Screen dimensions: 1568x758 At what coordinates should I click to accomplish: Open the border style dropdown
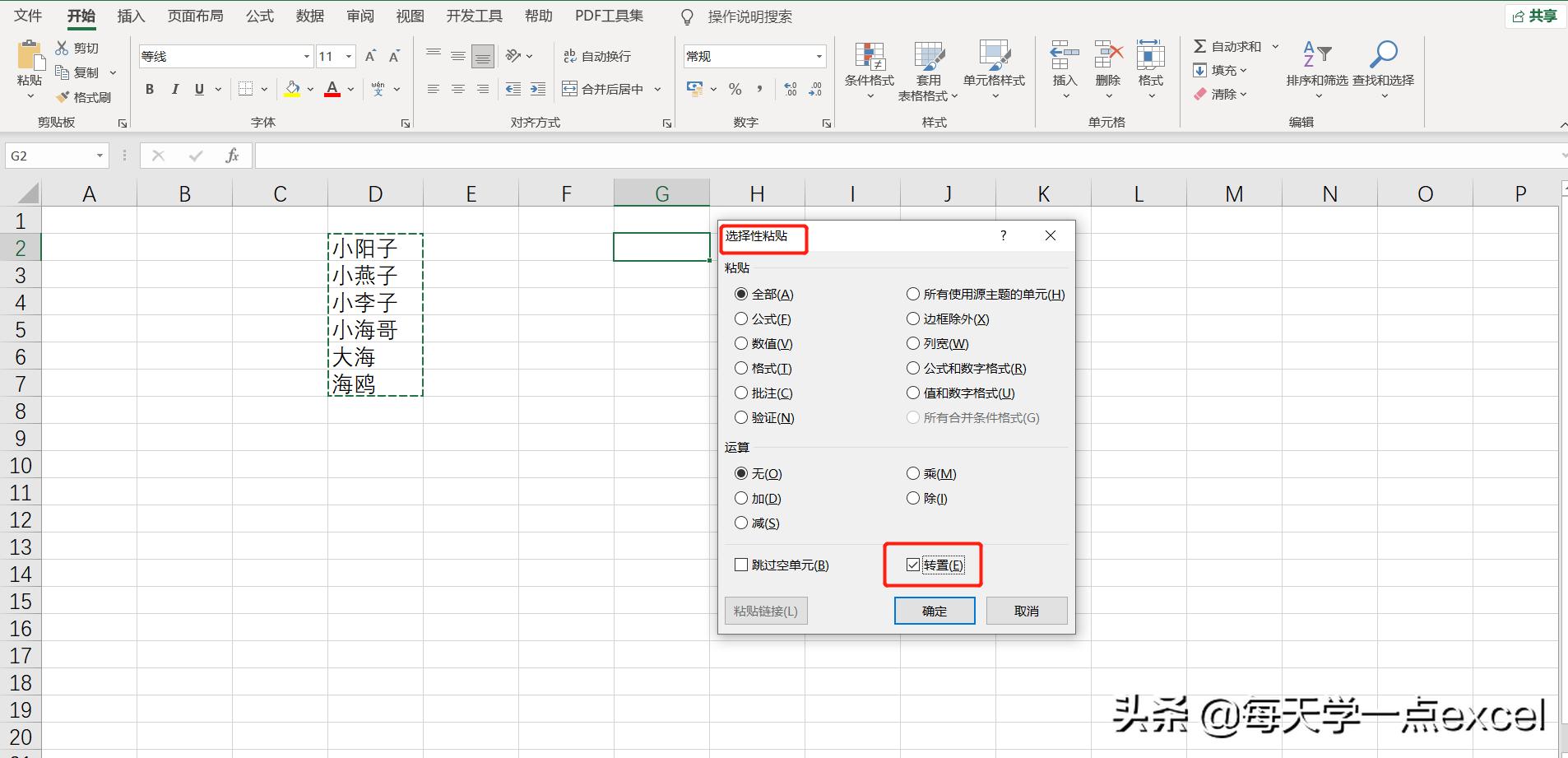263,89
